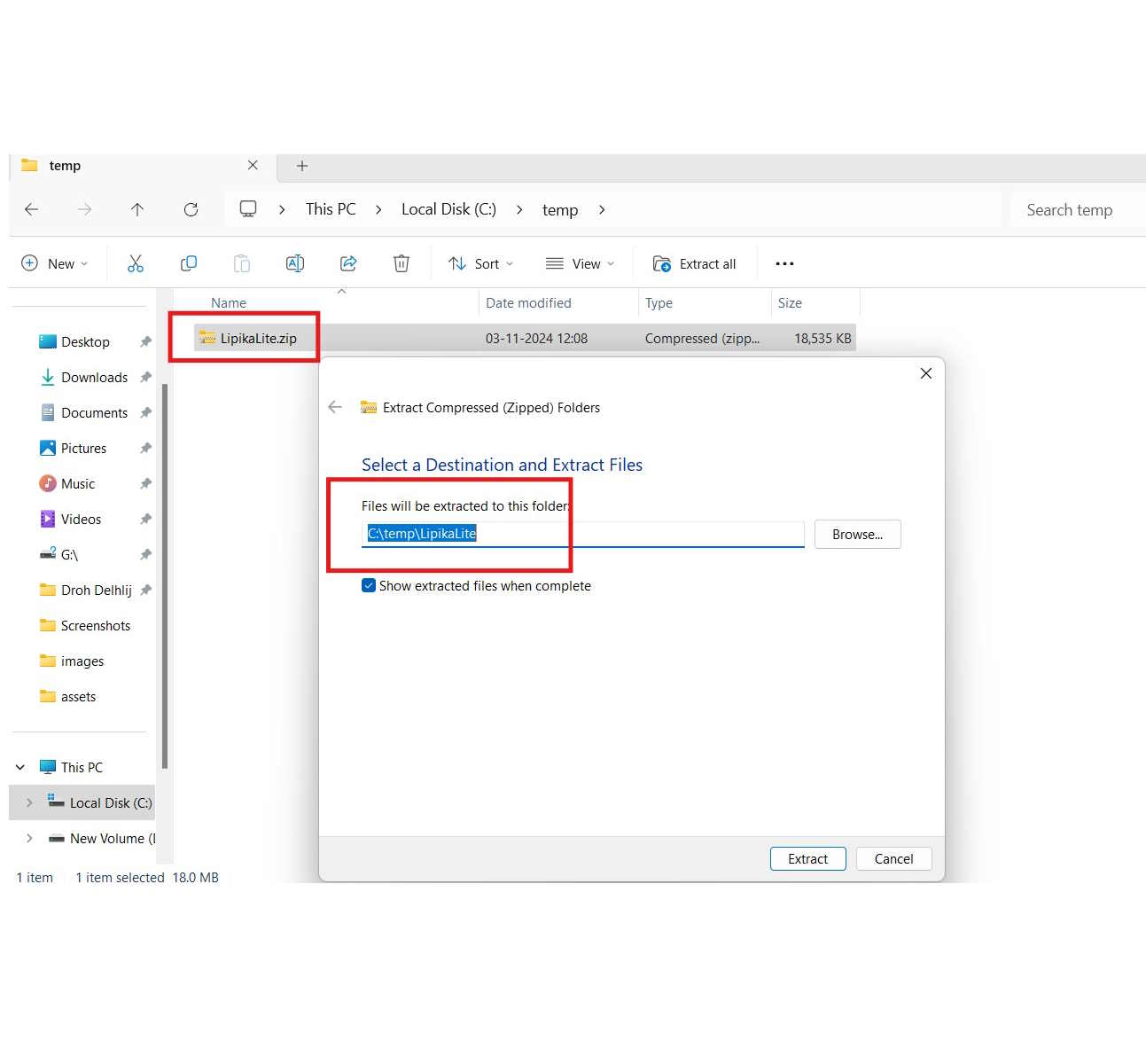
Task: Open the Sort dropdown
Action: click(481, 263)
